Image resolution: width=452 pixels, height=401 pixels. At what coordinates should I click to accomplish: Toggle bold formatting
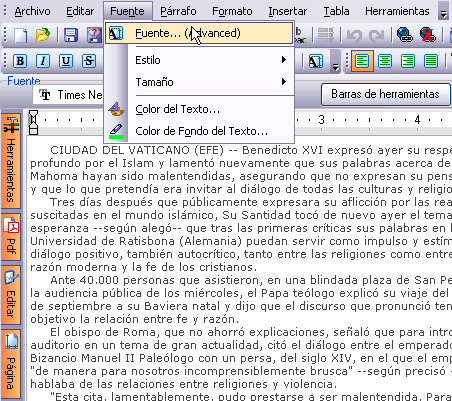pyautogui.click(x=20, y=61)
